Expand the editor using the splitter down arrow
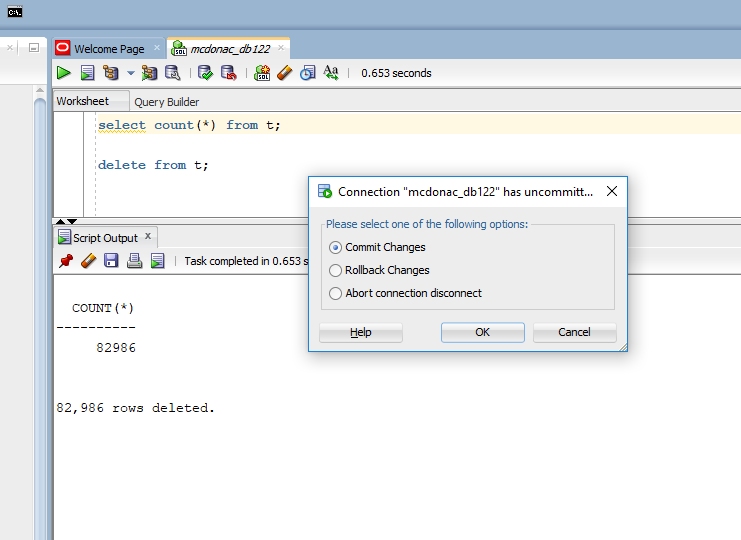The width and height of the screenshot is (741, 540). coord(70,221)
